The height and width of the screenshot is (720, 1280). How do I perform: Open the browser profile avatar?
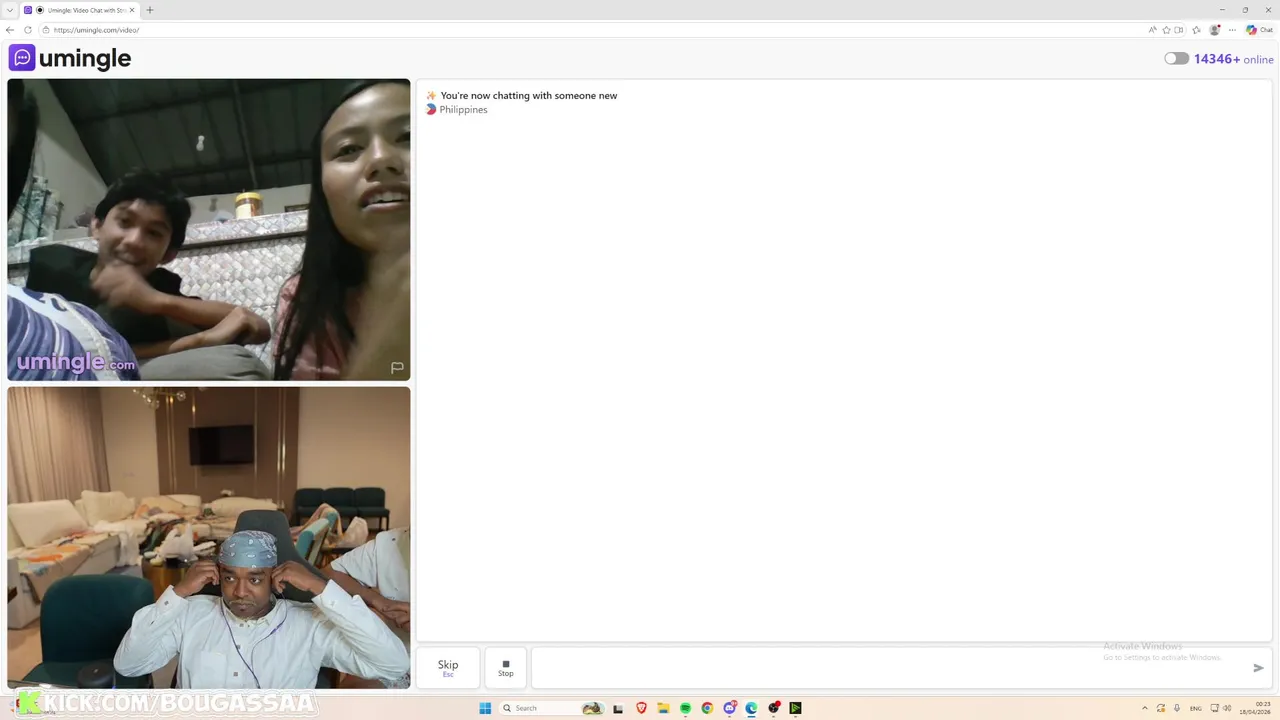1215,30
